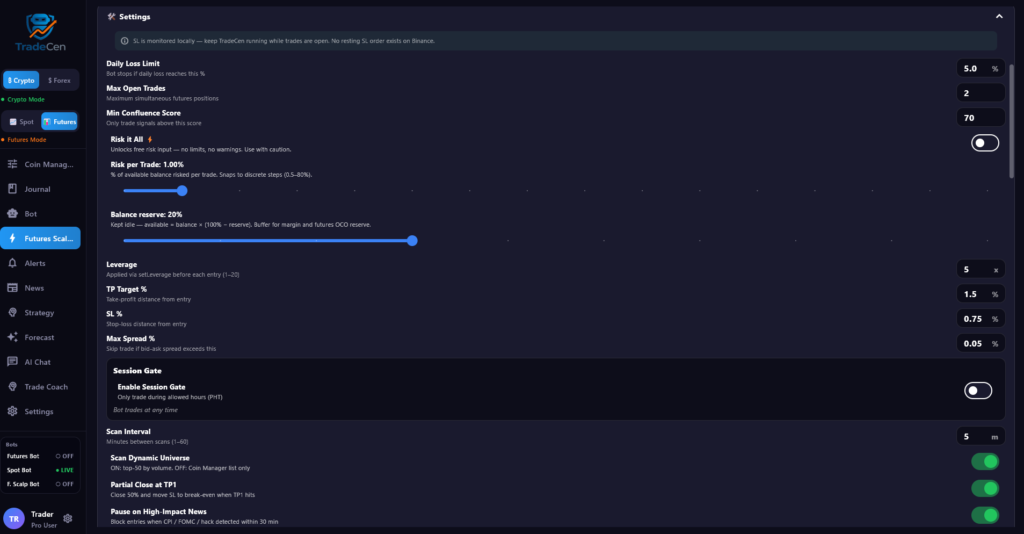
Task: Click the Risk it All lightning icon
Action: pos(150,139)
